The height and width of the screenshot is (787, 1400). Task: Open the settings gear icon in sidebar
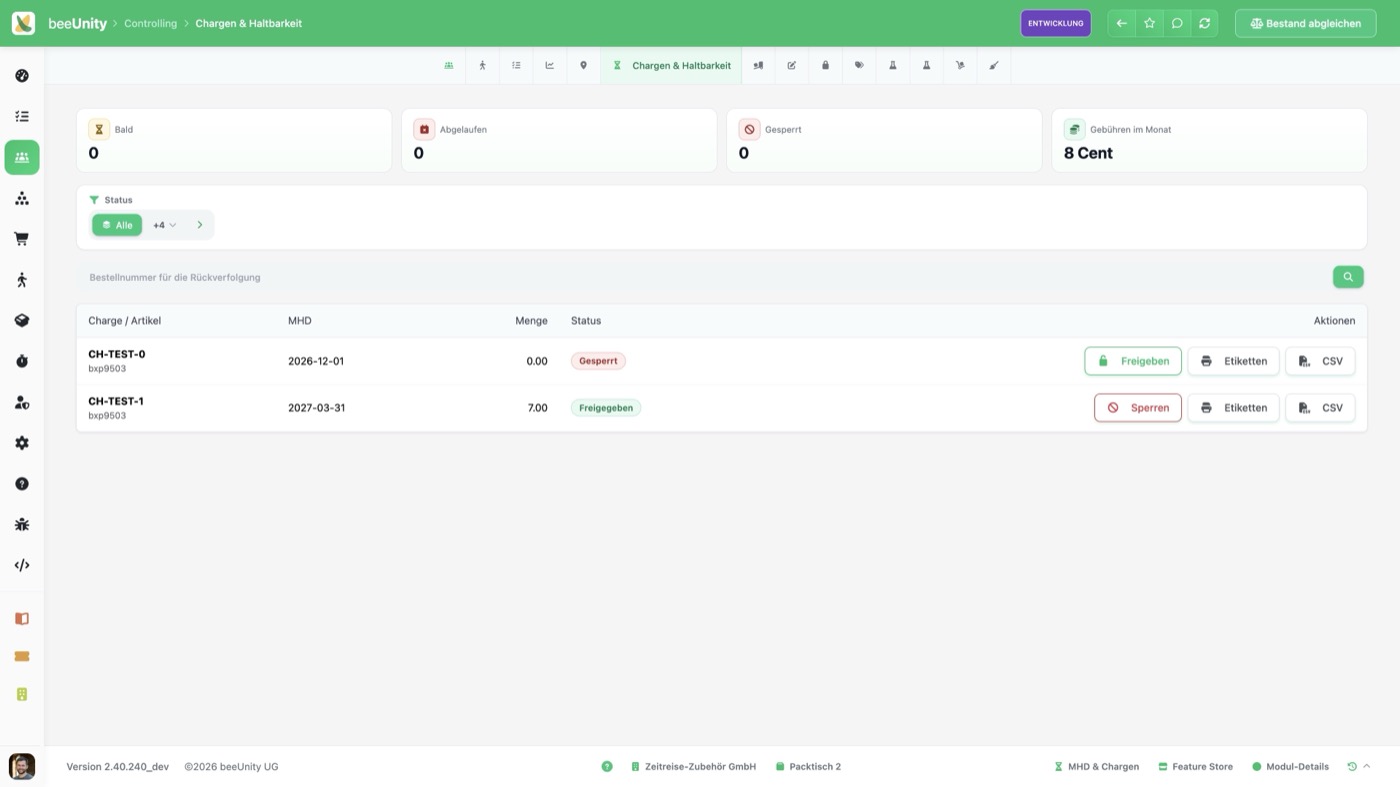click(22, 443)
